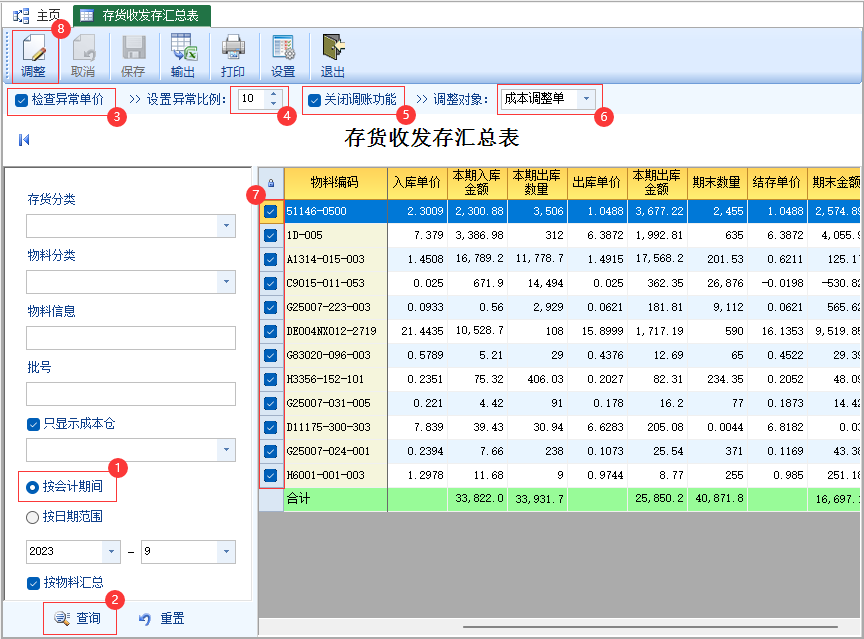The image size is (864, 639).
Task: Uncheck the row checkbox for 51146-0500
Action: pos(271,212)
